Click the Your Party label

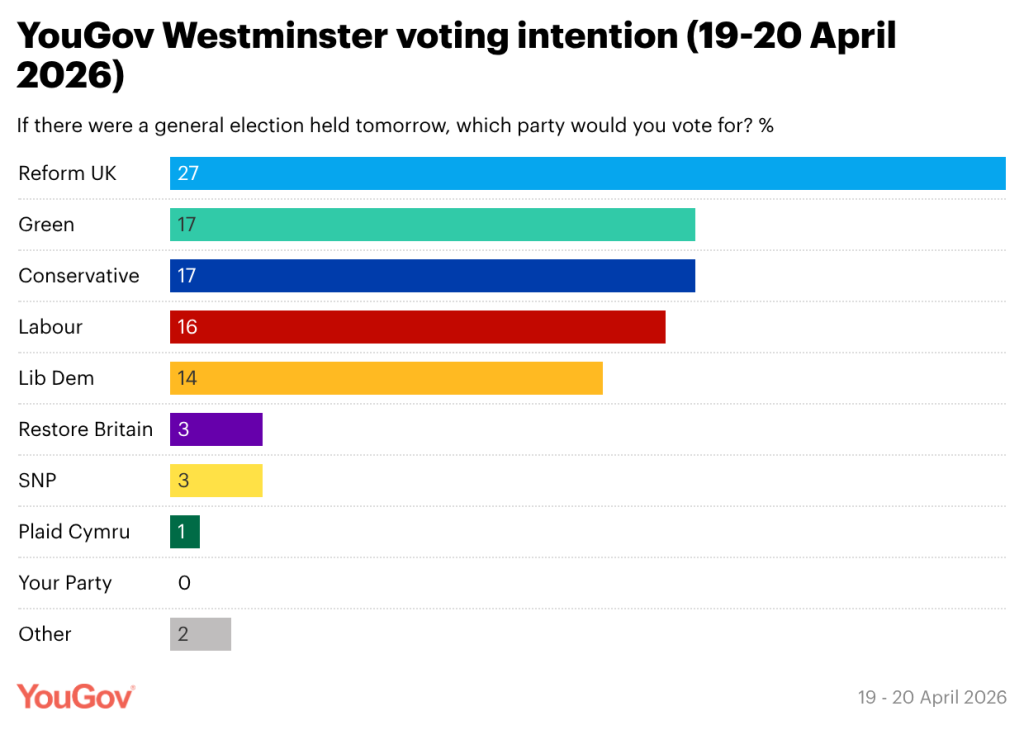[x=65, y=583]
